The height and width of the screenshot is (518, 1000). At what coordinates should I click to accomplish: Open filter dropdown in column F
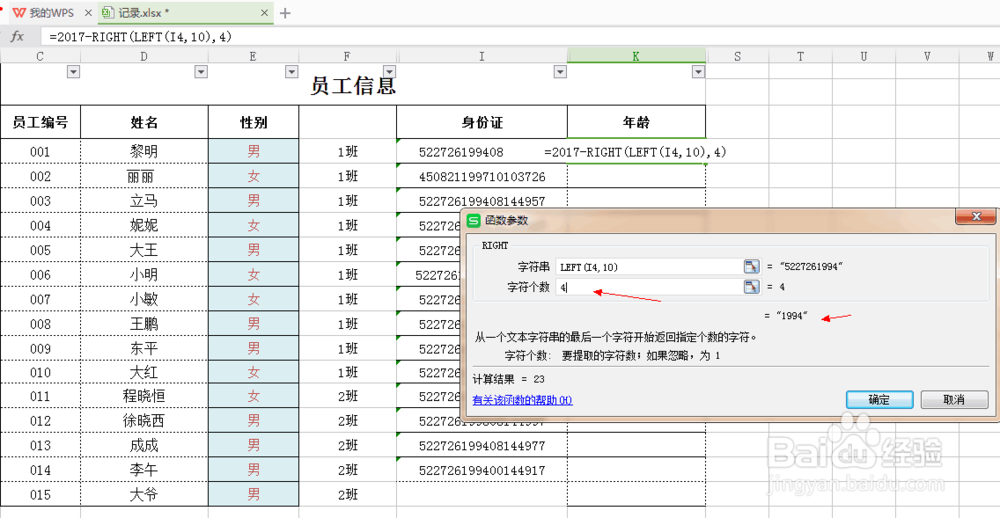[x=389, y=72]
